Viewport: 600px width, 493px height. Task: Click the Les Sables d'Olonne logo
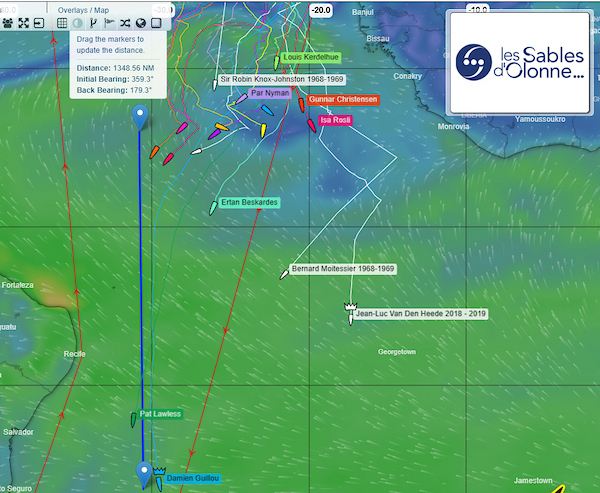520,63
